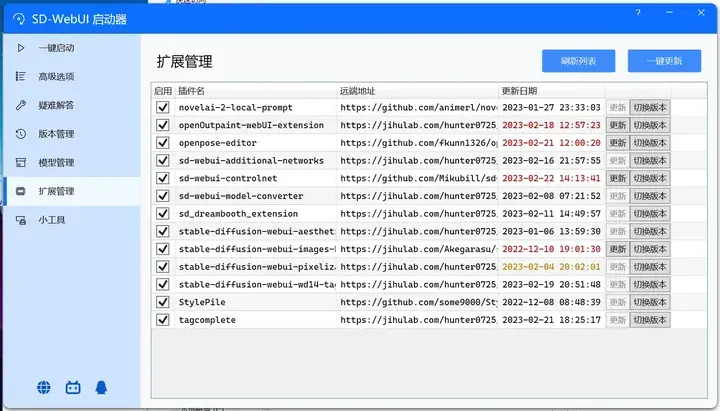Open the globe website icon

44,388
